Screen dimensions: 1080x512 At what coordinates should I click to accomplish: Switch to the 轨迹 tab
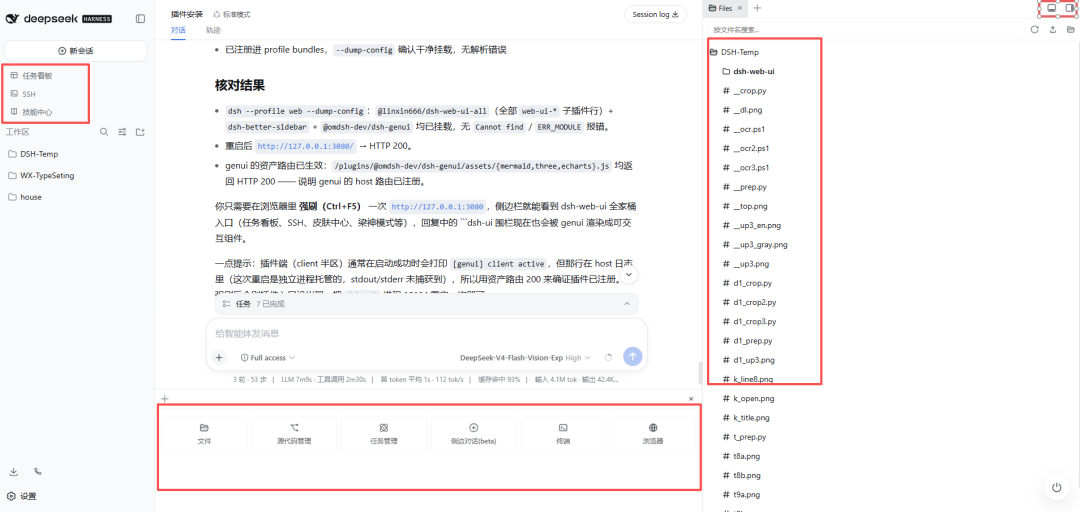point(213,30)
